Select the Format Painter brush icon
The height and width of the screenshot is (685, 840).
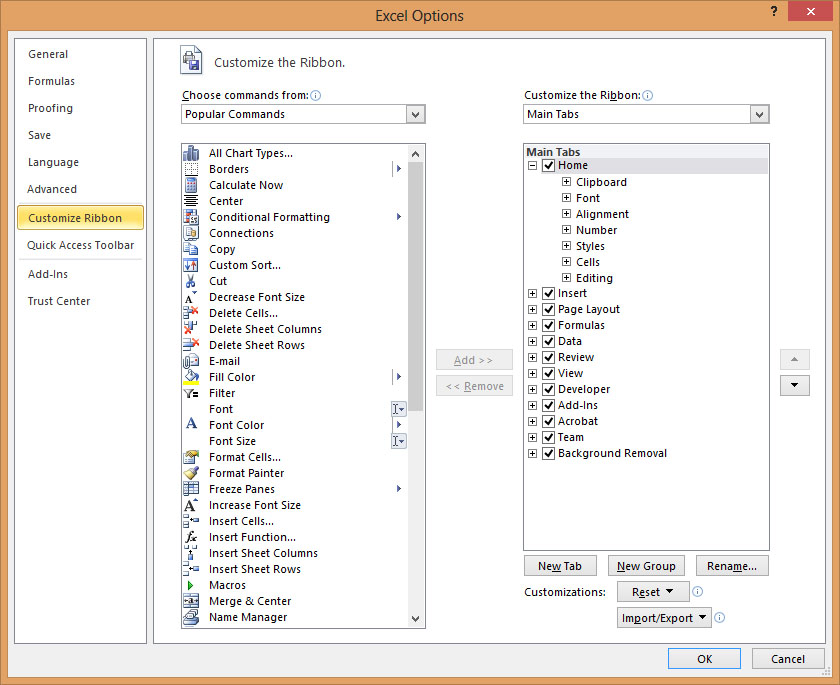(x=191, y=473)
